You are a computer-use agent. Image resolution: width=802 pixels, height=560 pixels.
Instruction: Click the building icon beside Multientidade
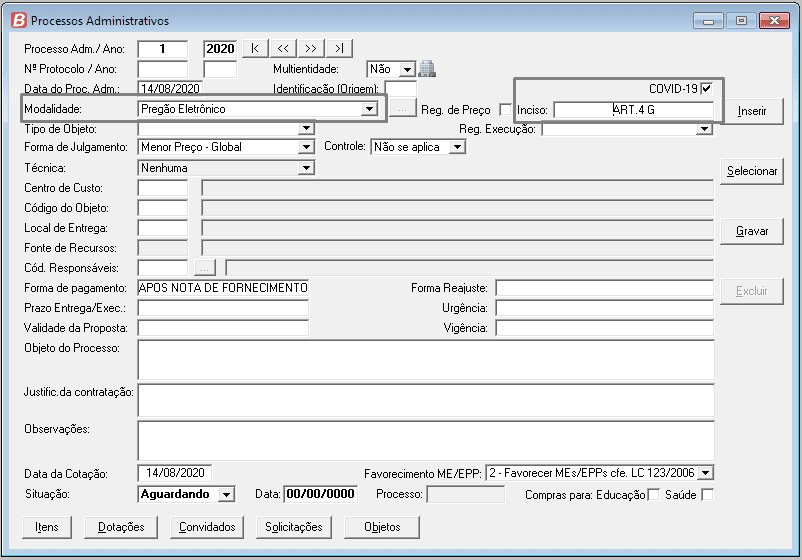point(427,69)
